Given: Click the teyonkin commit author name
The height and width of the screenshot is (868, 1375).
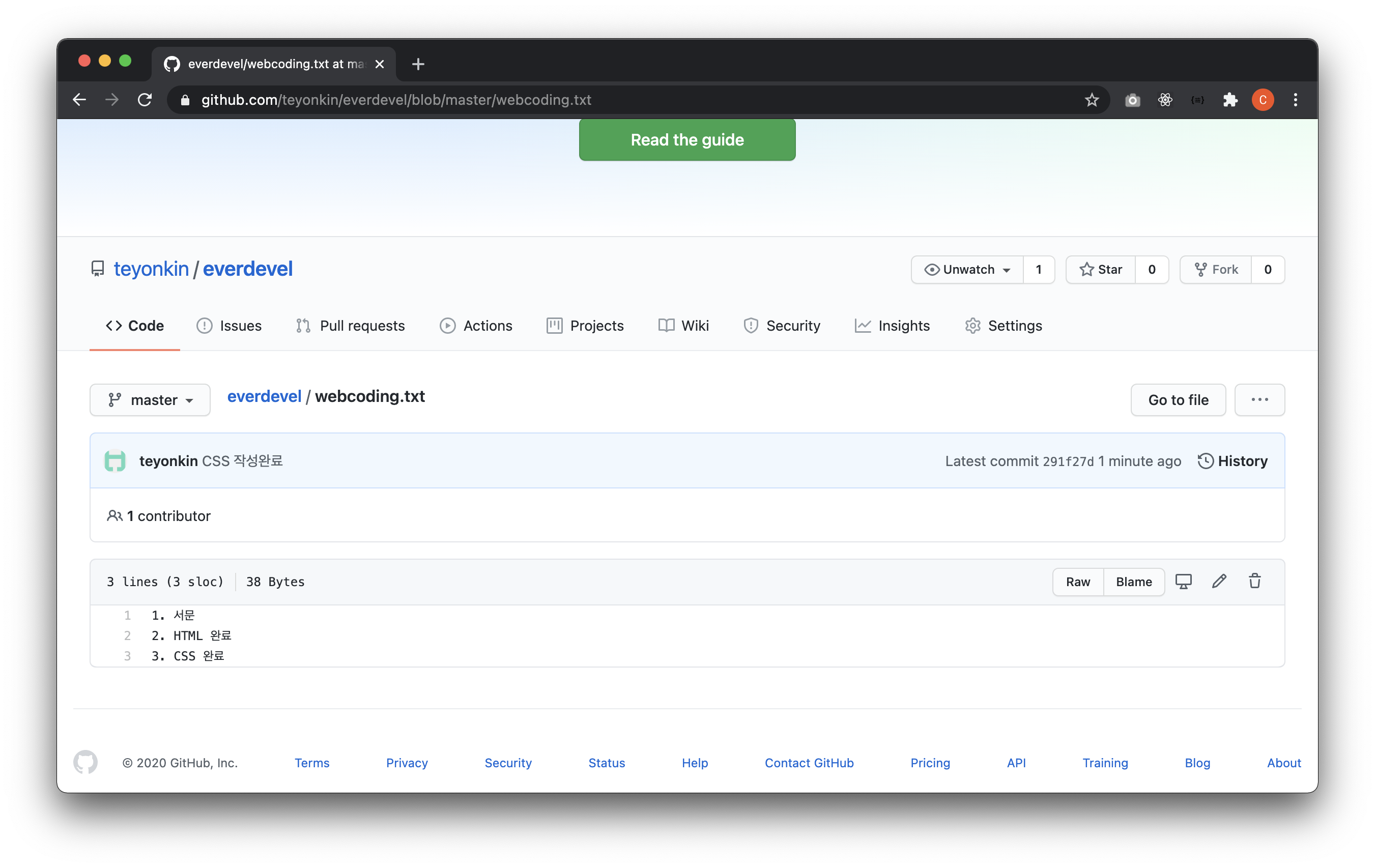Looking at the screenshot, I should point(168,461).
